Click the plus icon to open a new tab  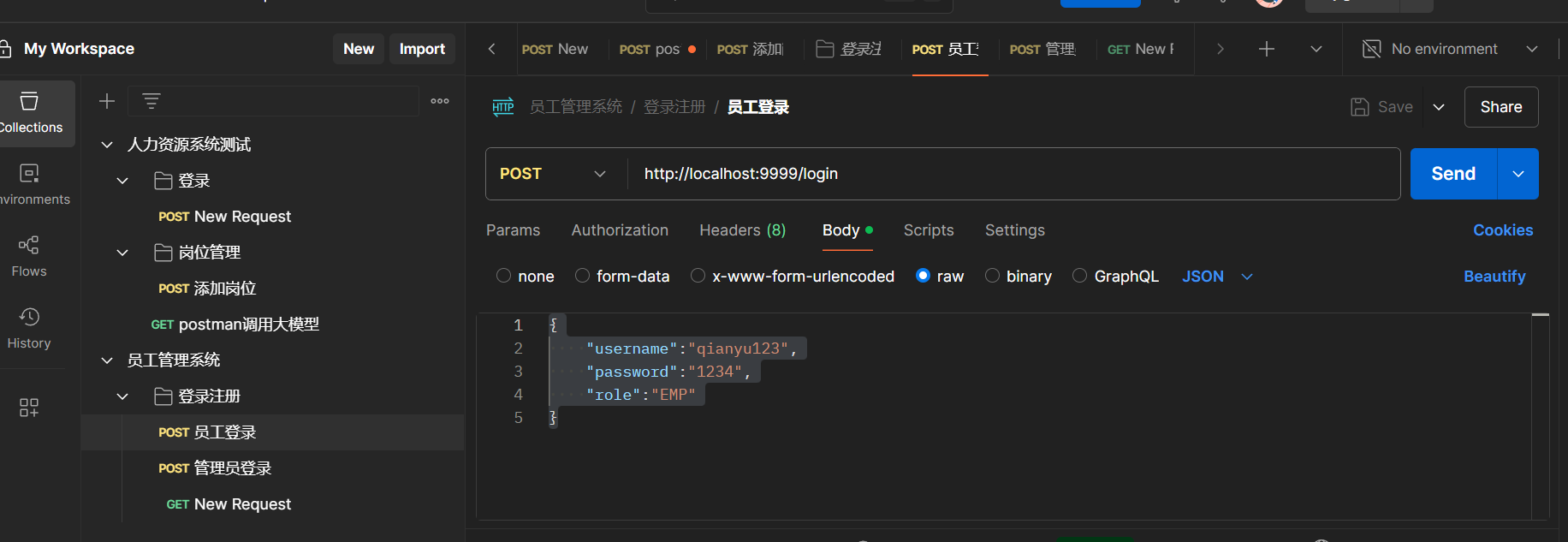pyautogui.click(x=1267, y=49)
